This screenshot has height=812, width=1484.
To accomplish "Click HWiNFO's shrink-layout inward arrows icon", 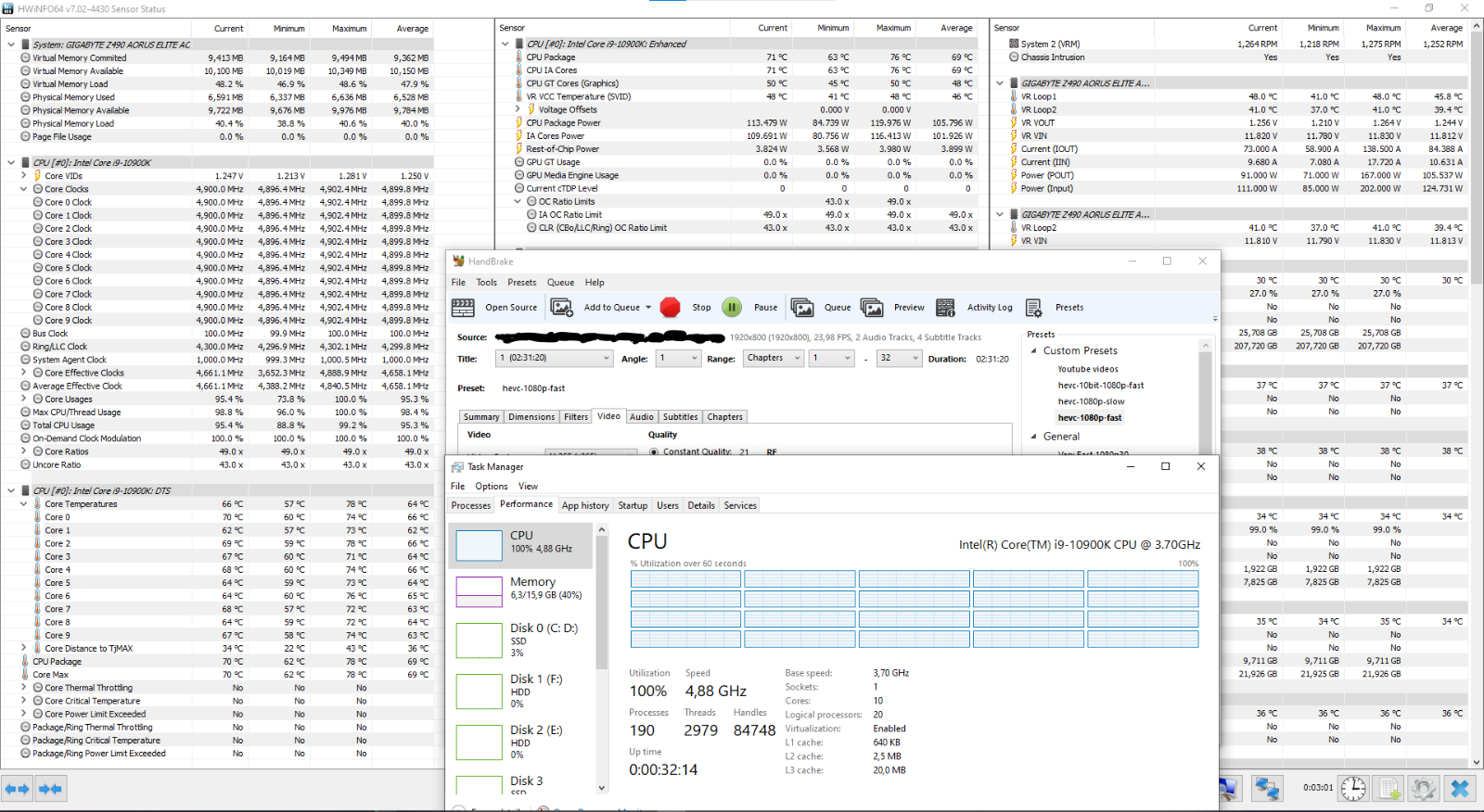I will 50,789.
